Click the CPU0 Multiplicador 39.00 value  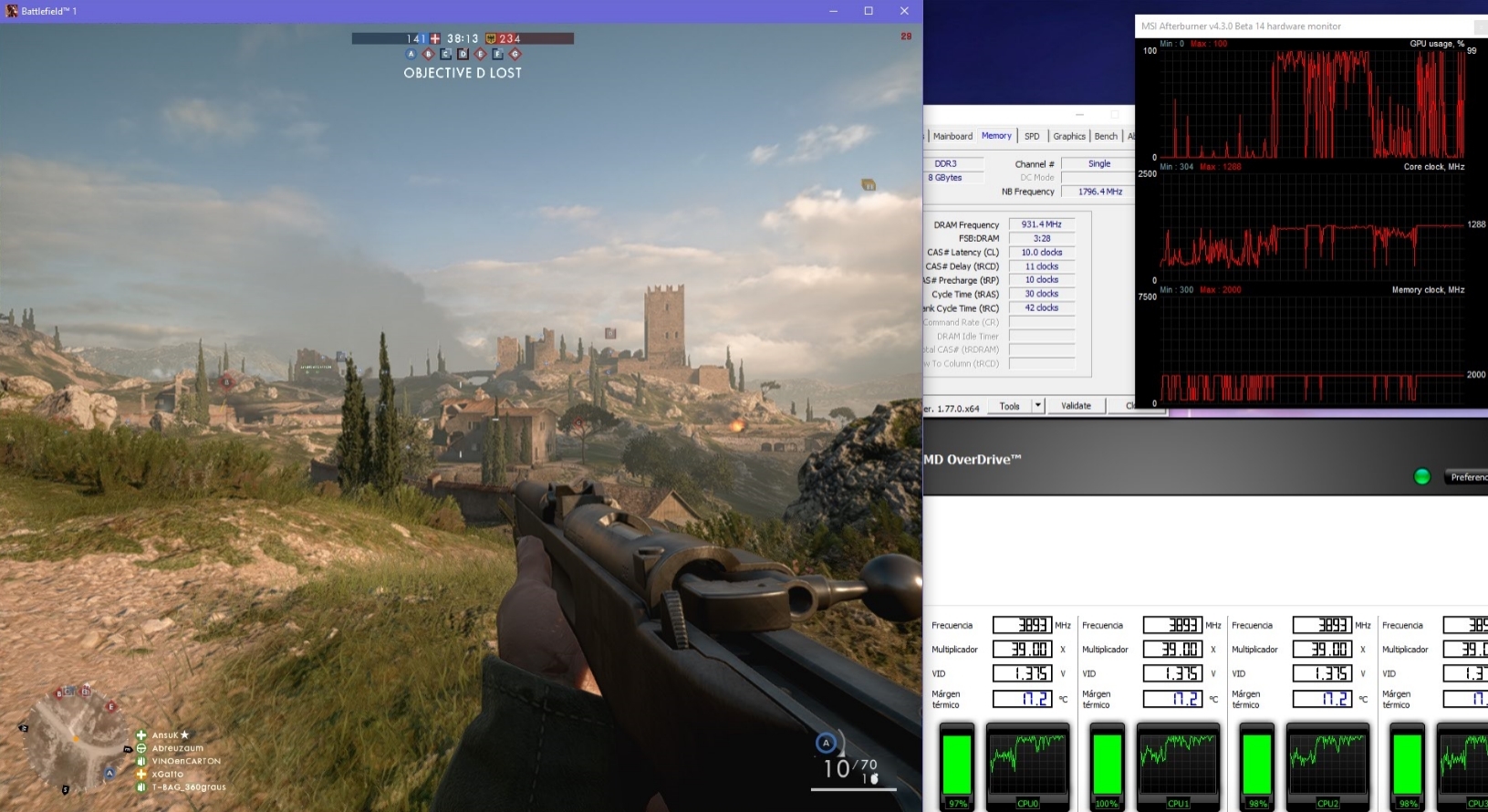click(x=1023, y=649)
